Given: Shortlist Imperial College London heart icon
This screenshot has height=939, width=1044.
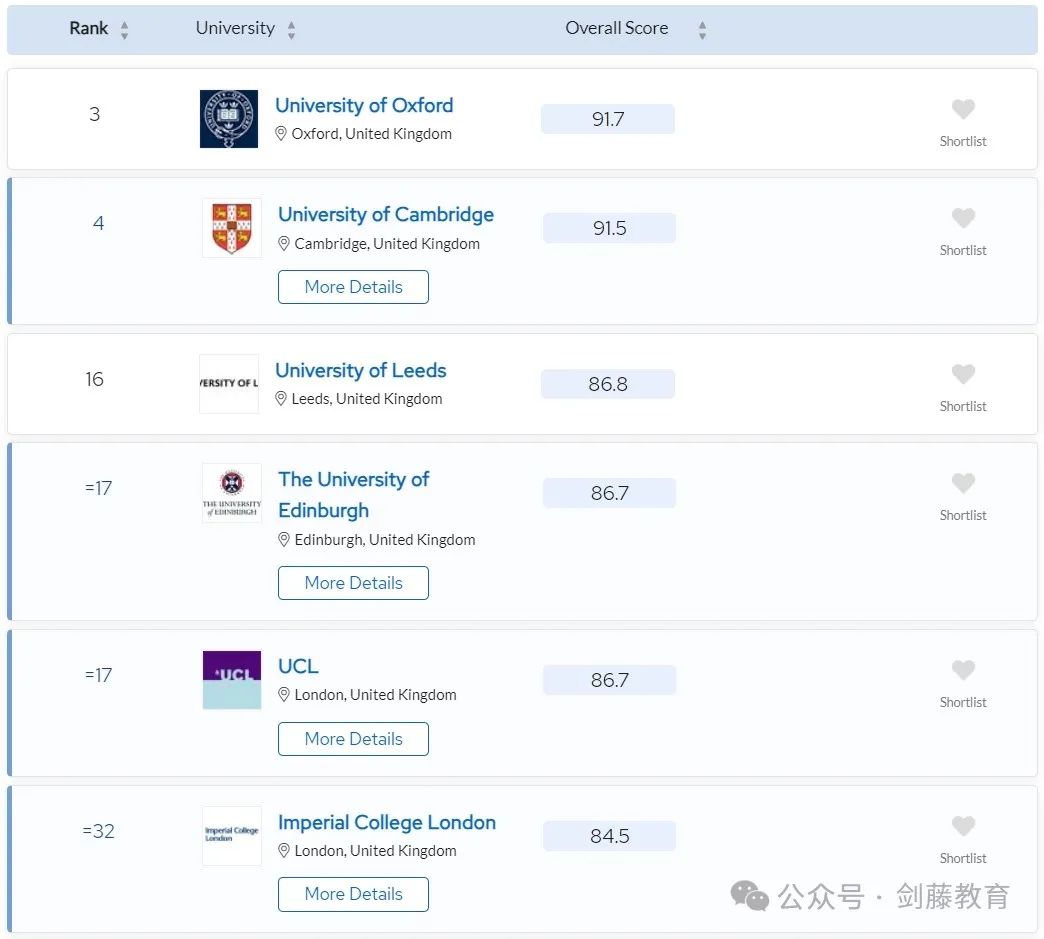Looking at the screenshot, I should point(963,826).
